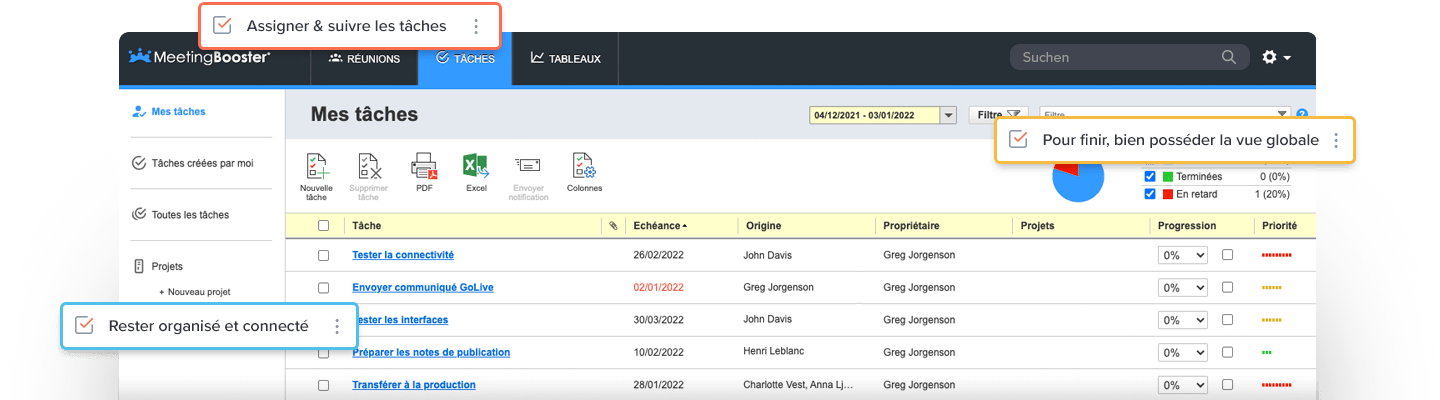Image resolution: width=1440 pixels, height=400 pixels.
Task: Click the magnifier icon in search bar
Action: click(x=1229, y=58)
